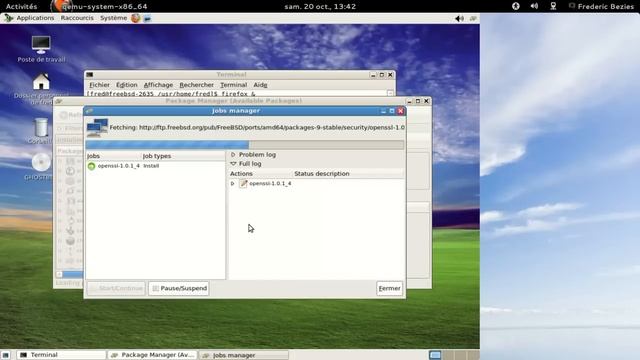Open the Système menu
640x360 pixels.
(x=113, y=18)
